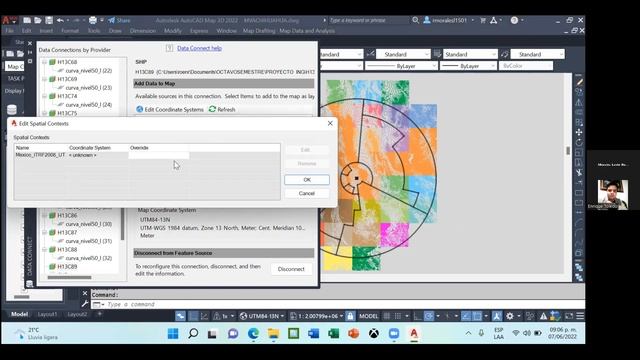Toggle the MODEL space button in status bar
The height and width of the screenshot is (360, 640).
tap(369, 316)
